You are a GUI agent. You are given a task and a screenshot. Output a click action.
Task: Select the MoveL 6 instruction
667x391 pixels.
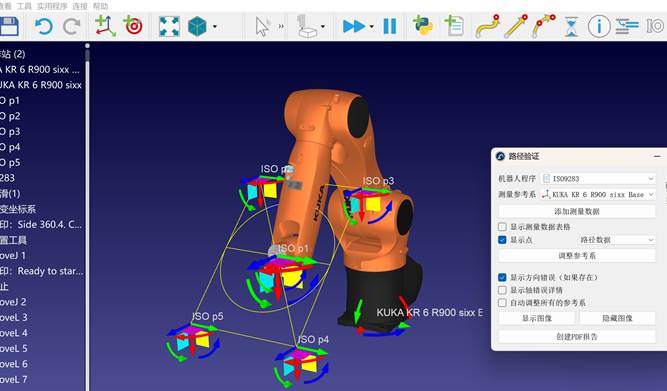(x=14, y=364)
